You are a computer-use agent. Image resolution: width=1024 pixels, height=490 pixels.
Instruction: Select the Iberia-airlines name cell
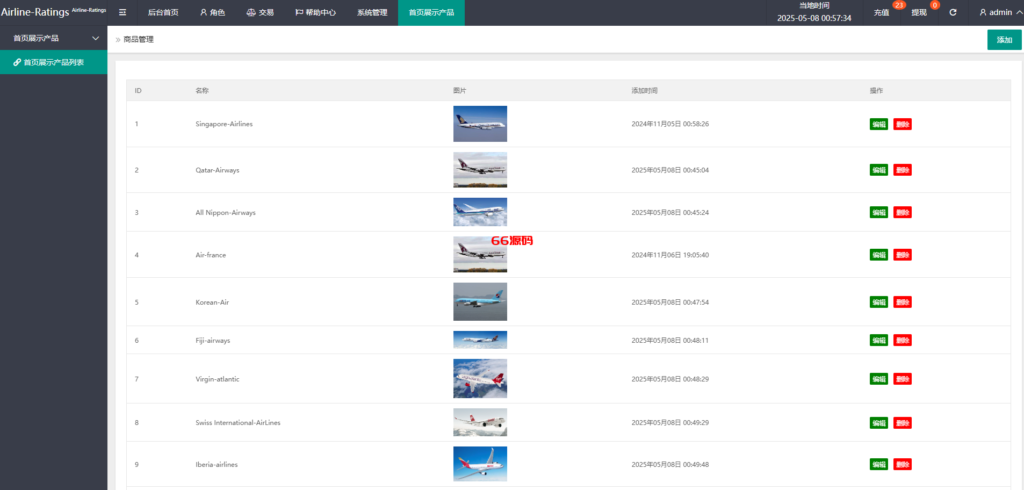[x=217, y=465]
